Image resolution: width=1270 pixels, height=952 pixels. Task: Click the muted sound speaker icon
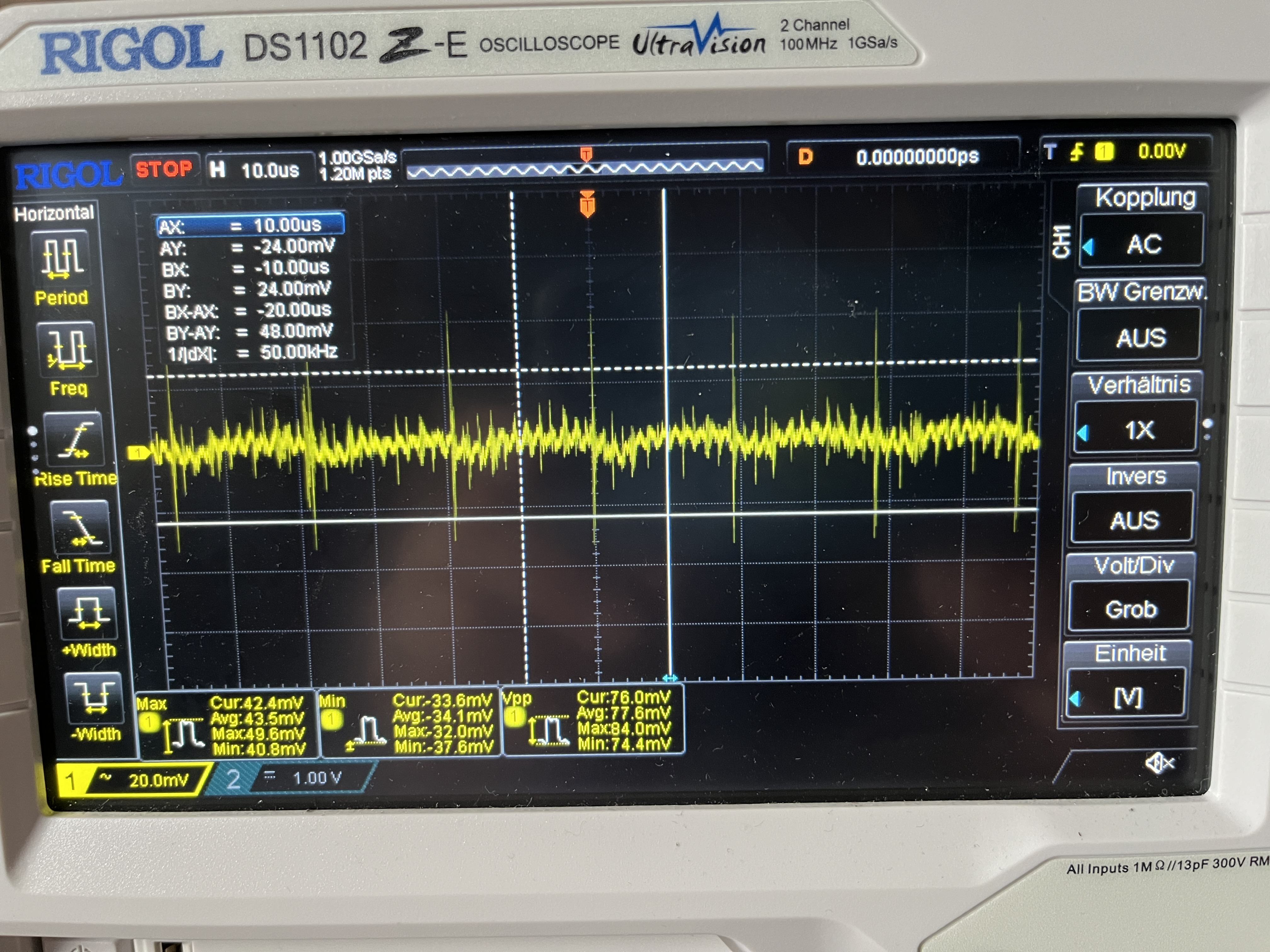tap(1159, 762)
